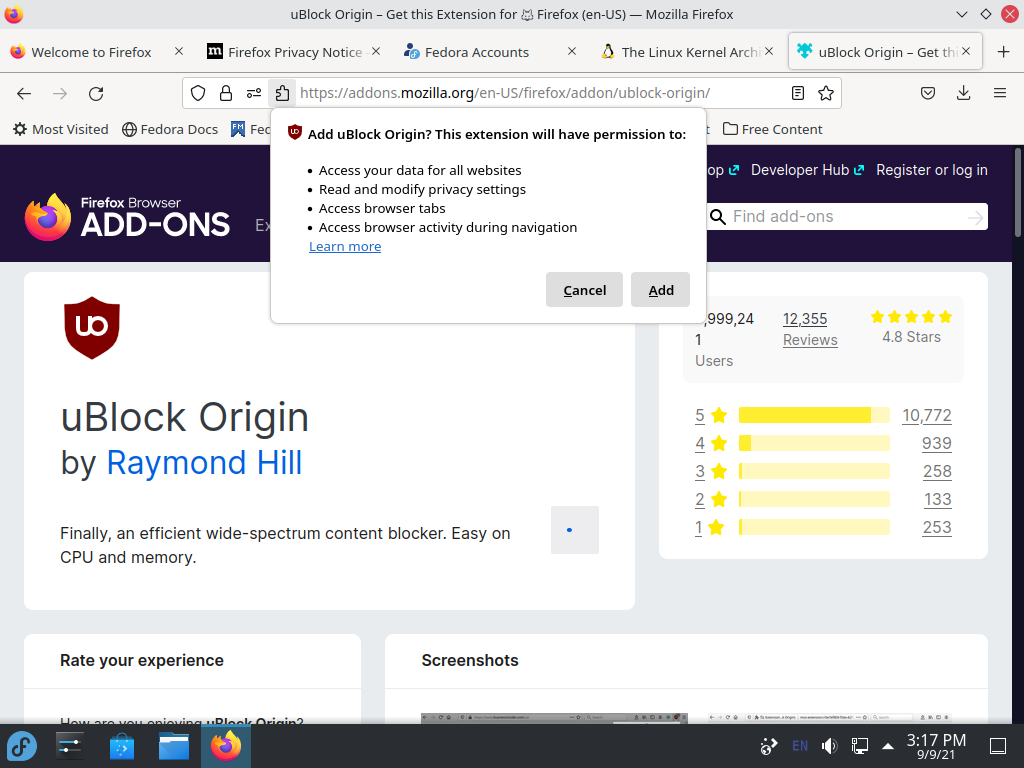Click the show desktop icon in taskbar
Viewport: 1024px width, 768px height.
coord(998,746)
